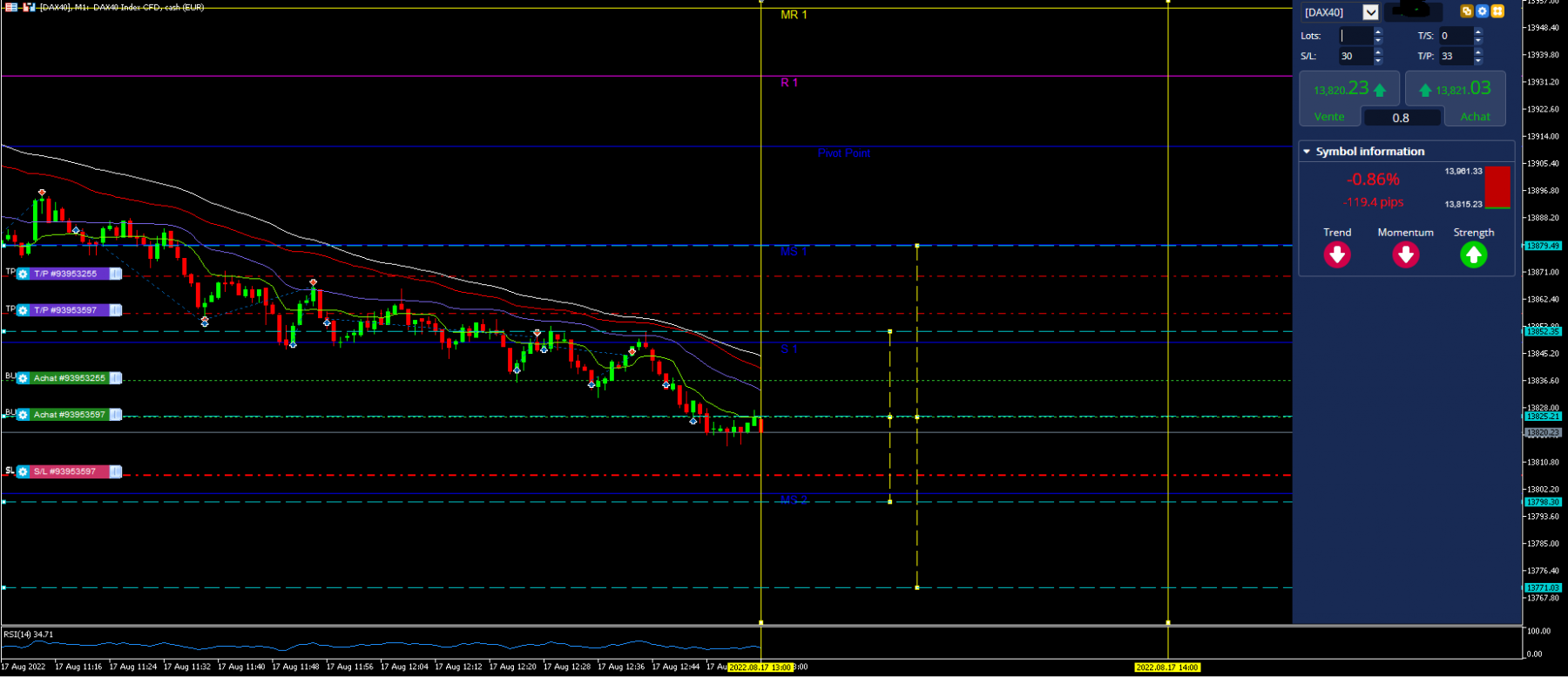Click the 0.8 spread value field

tap(1402, 118)
